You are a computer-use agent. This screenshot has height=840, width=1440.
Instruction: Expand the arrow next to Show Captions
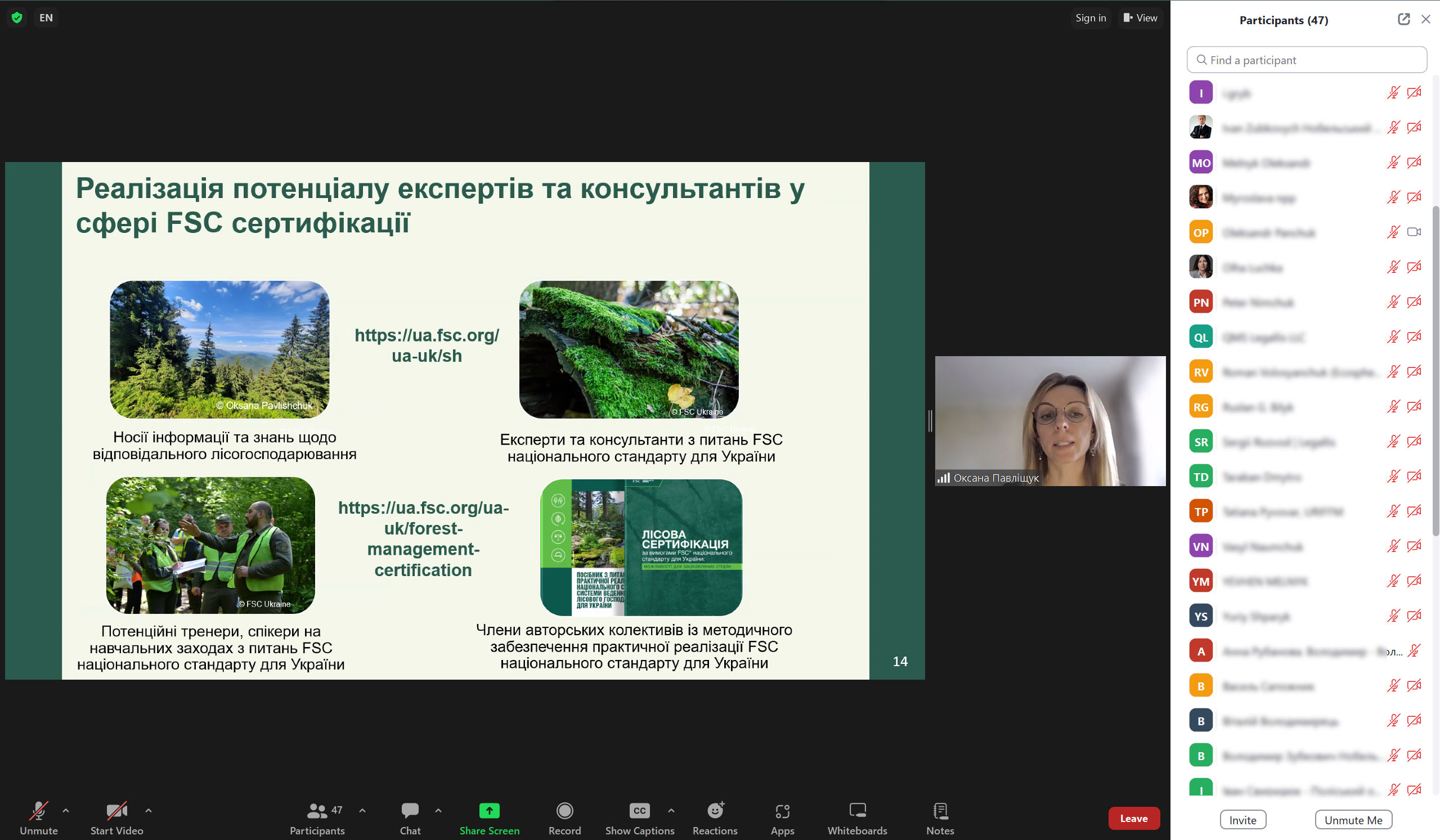coord(671,810)
